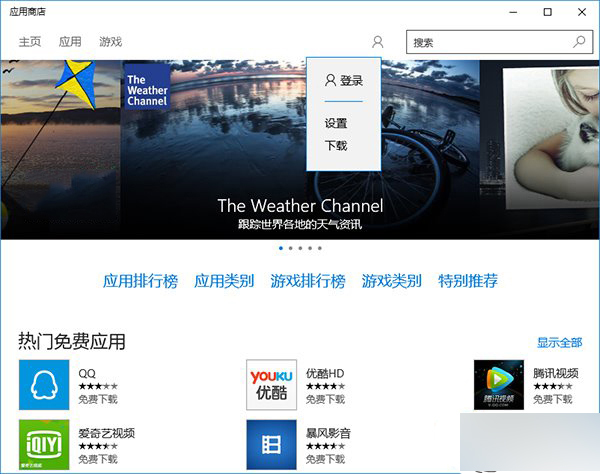This screenshot has width=600, height=474.
Task: Click the star rating of QQ
Action: 98,386
